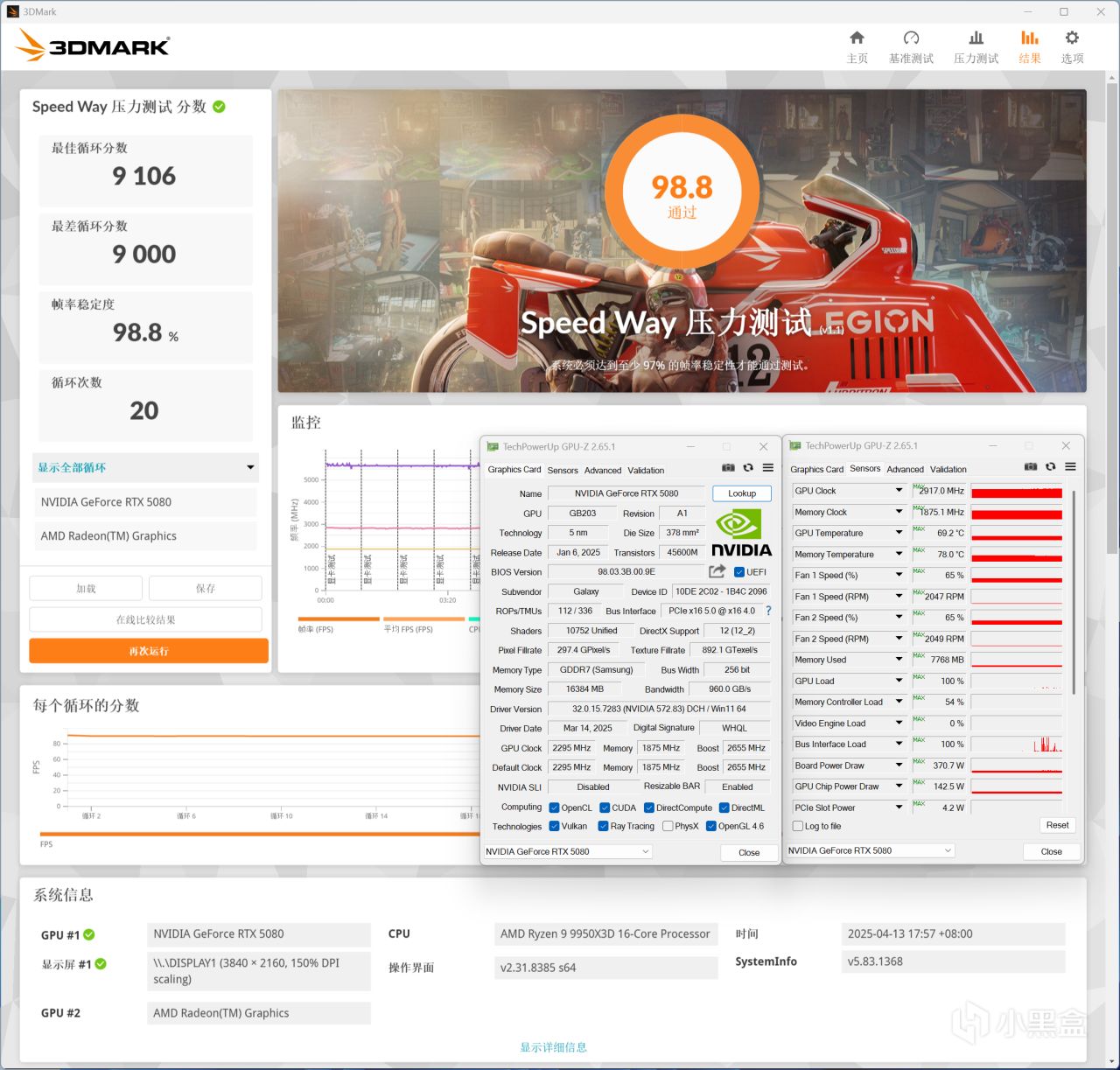This screenshot has height=1070, width=1120.
Task: Click title bar icon of GPU-Z sensors window
Action: pos(794,445)
